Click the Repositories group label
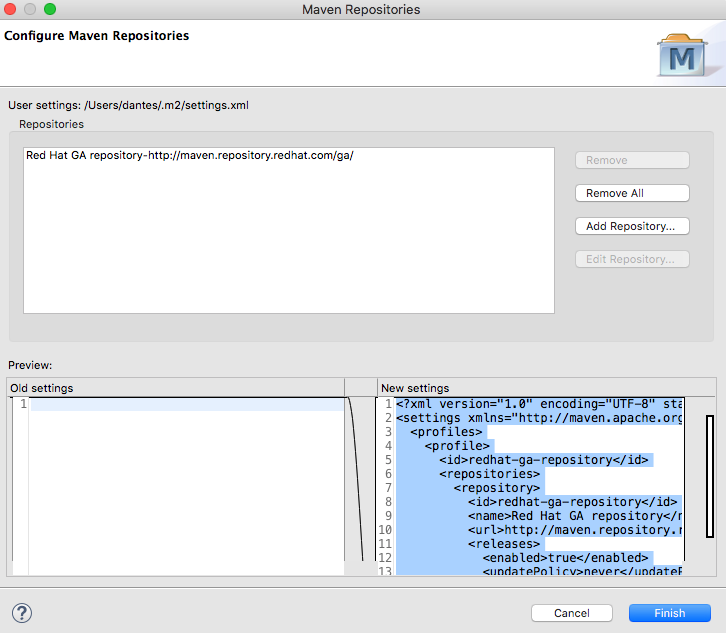The height and width of the screenshot is (633, 726). click(x=51, y=124)
